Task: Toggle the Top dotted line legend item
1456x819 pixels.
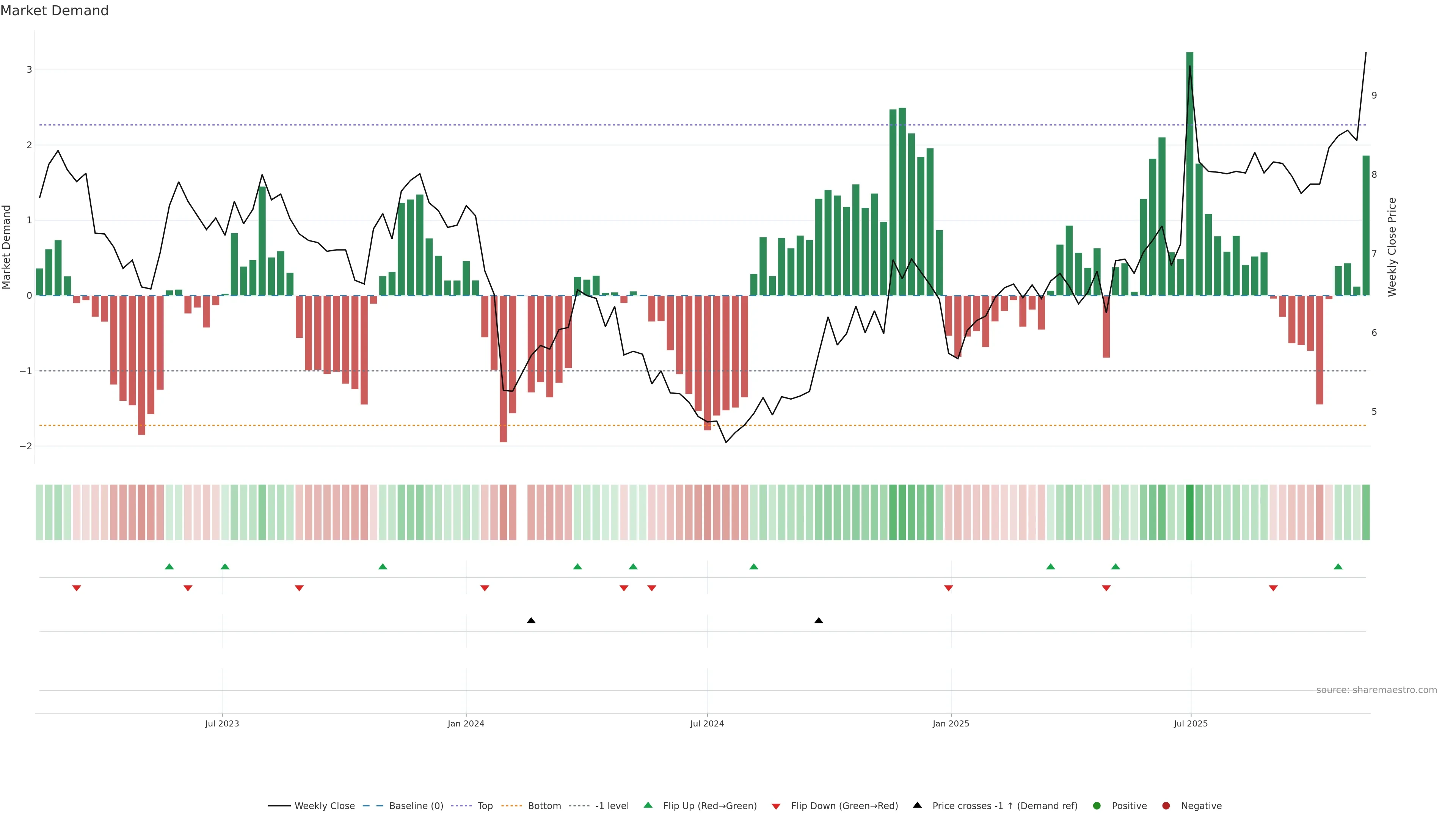Action: point(485,806)
